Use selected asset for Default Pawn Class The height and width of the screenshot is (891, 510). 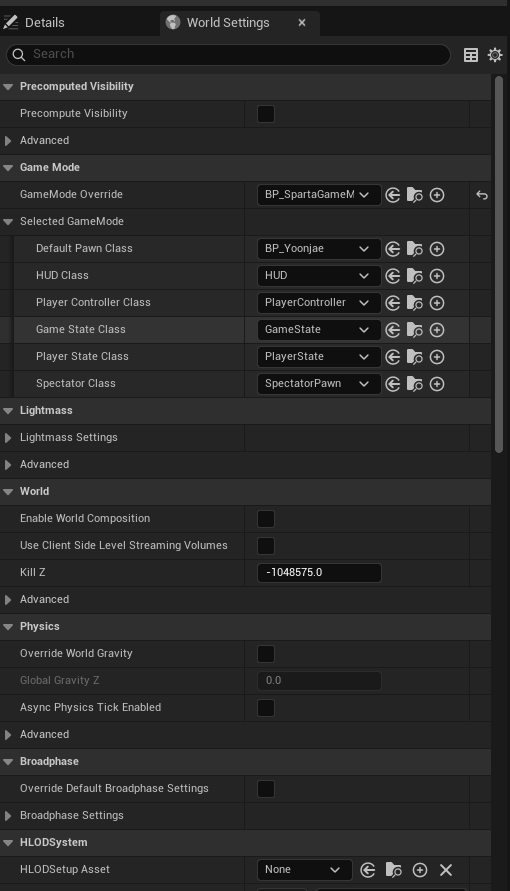[392, 249]
